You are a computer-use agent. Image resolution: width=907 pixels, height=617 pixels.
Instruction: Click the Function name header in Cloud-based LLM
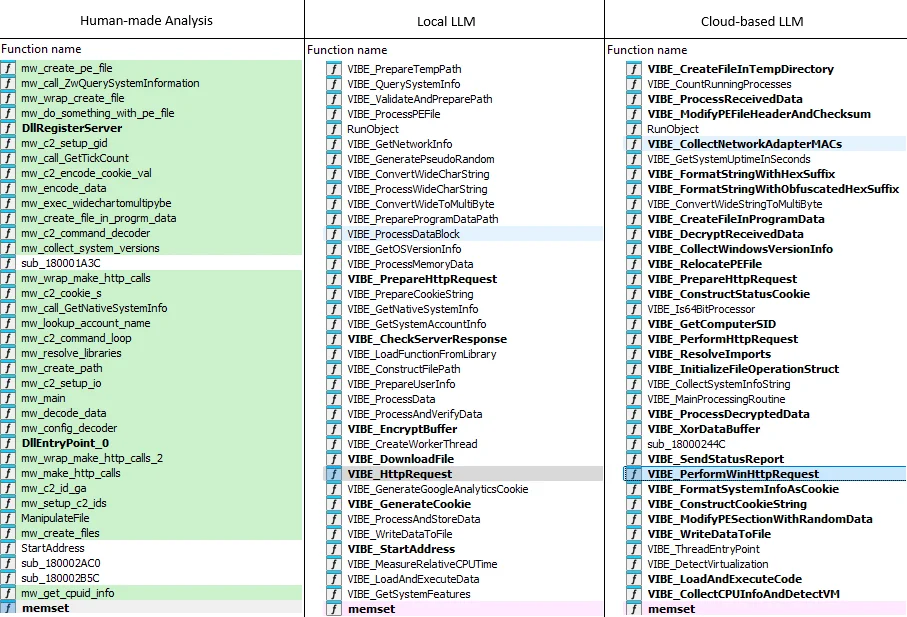[647, 50]
